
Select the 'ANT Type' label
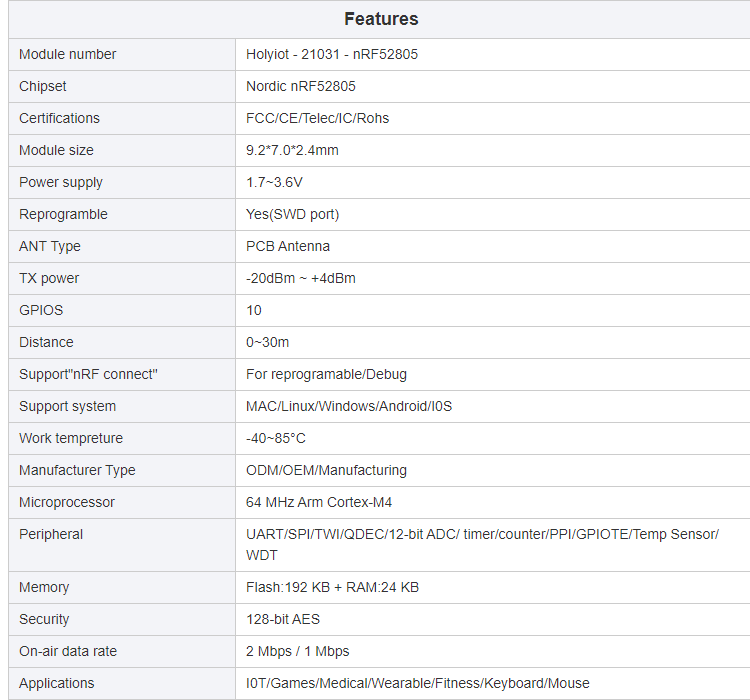tap(50, 246)
